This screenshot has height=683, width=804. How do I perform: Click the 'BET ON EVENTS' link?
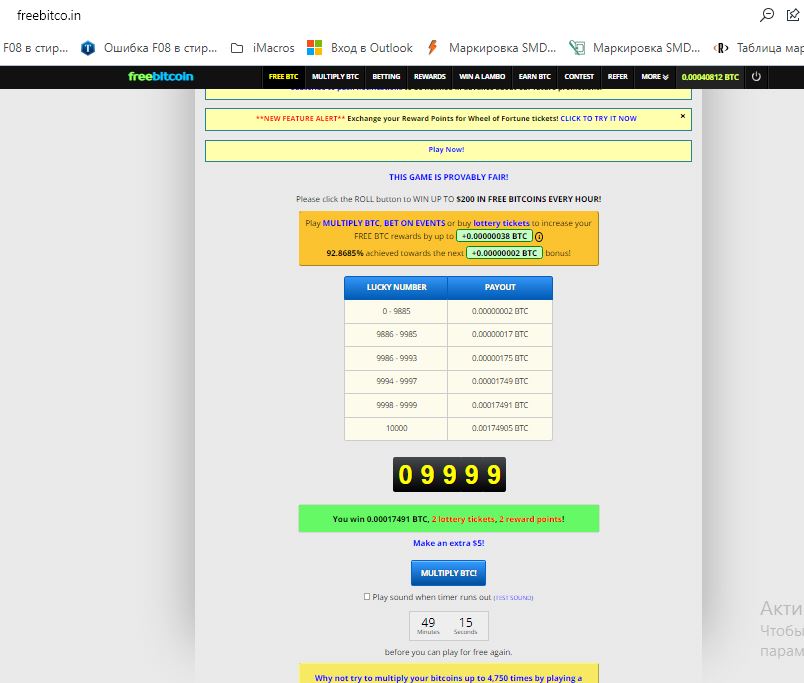414,223
